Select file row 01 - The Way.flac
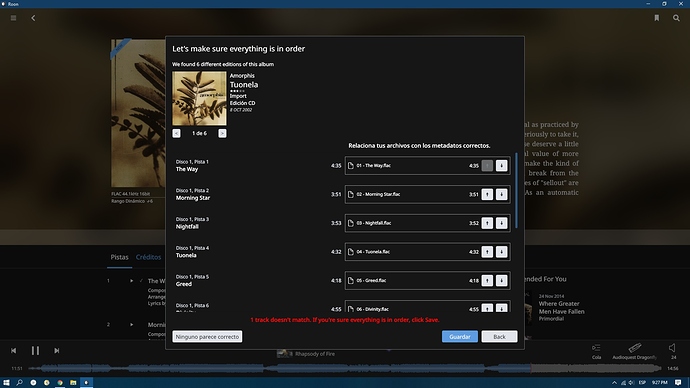 427,166
